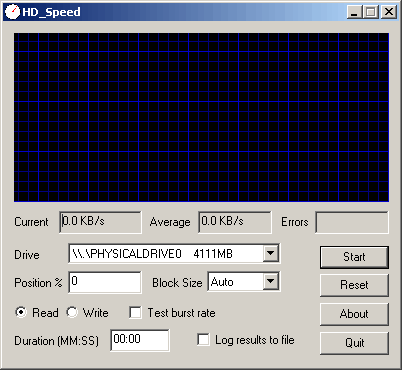Maximize the HD_Speed window
The height and width of the screenshot is (370, 402).
coord(371,12)
